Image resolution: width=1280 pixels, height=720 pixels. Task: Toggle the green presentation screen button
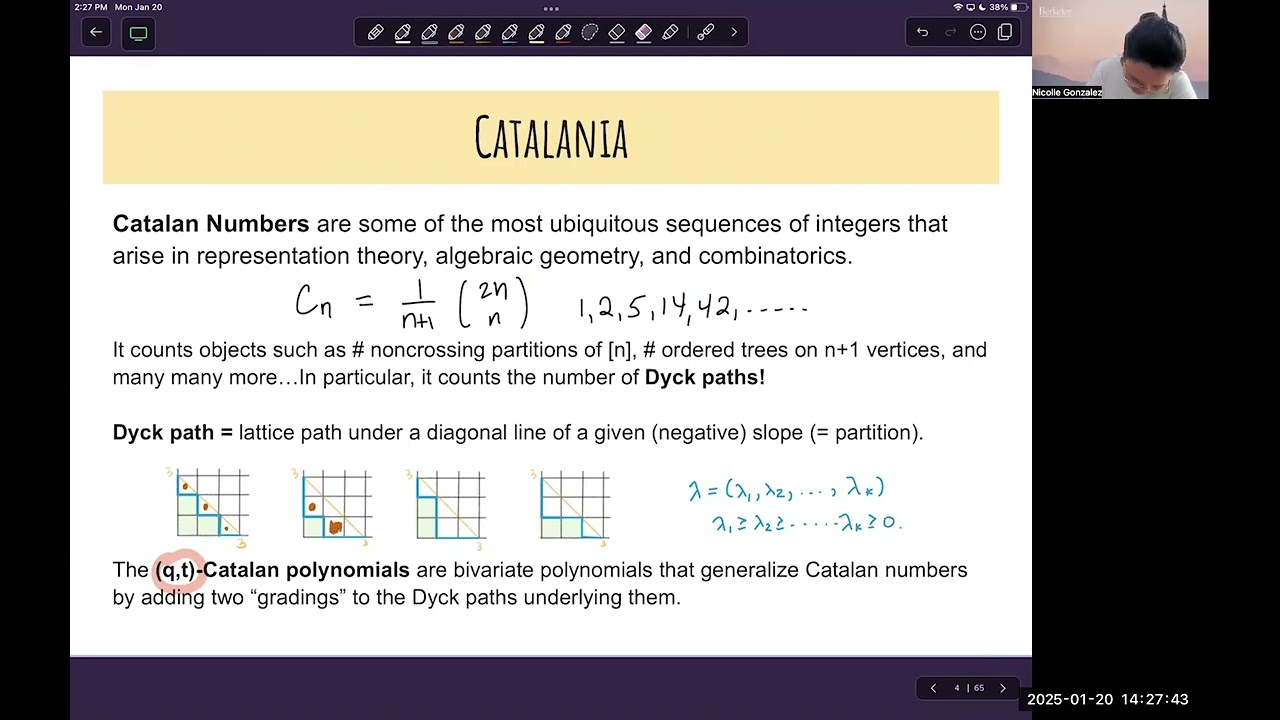(138, 33)
